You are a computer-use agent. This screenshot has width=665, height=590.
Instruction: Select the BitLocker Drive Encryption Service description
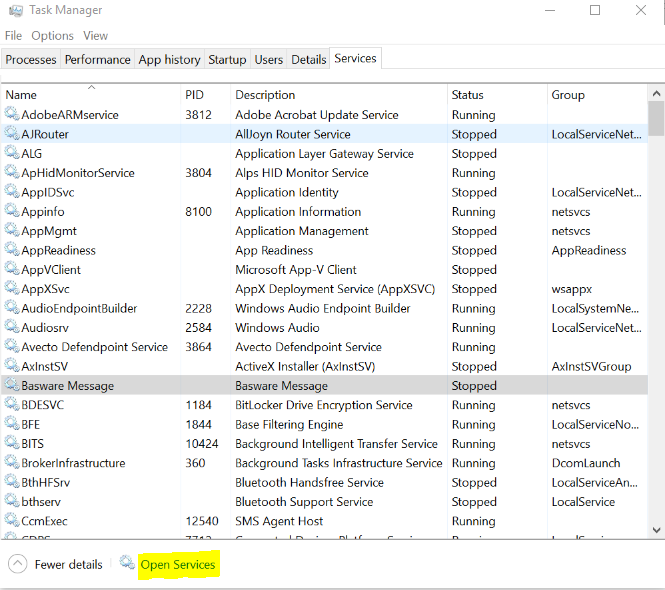pyautogui.click(x=324, y=405)
